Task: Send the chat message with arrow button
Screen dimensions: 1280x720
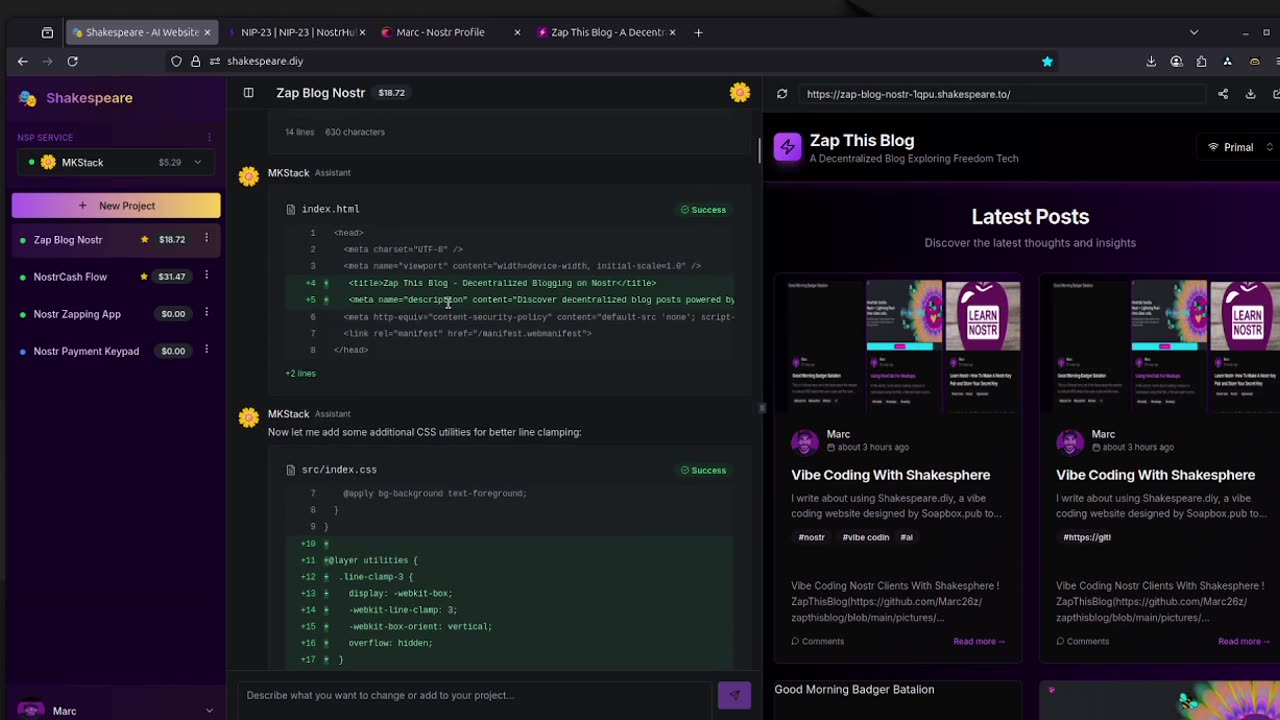Action: [734, 695]
